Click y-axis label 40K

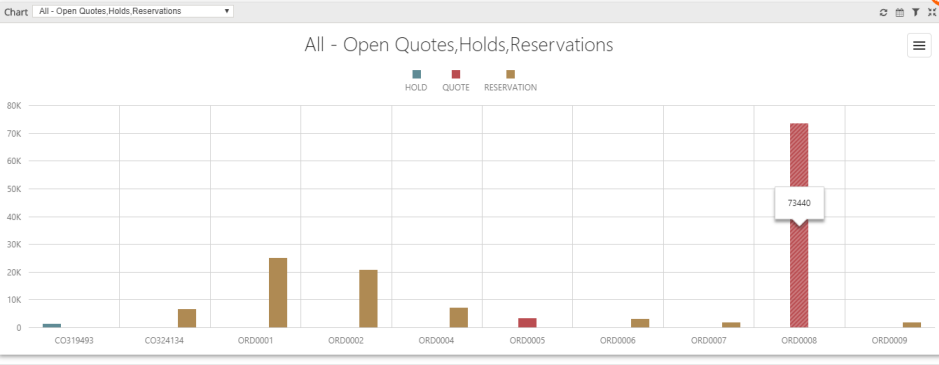point(14,216)
